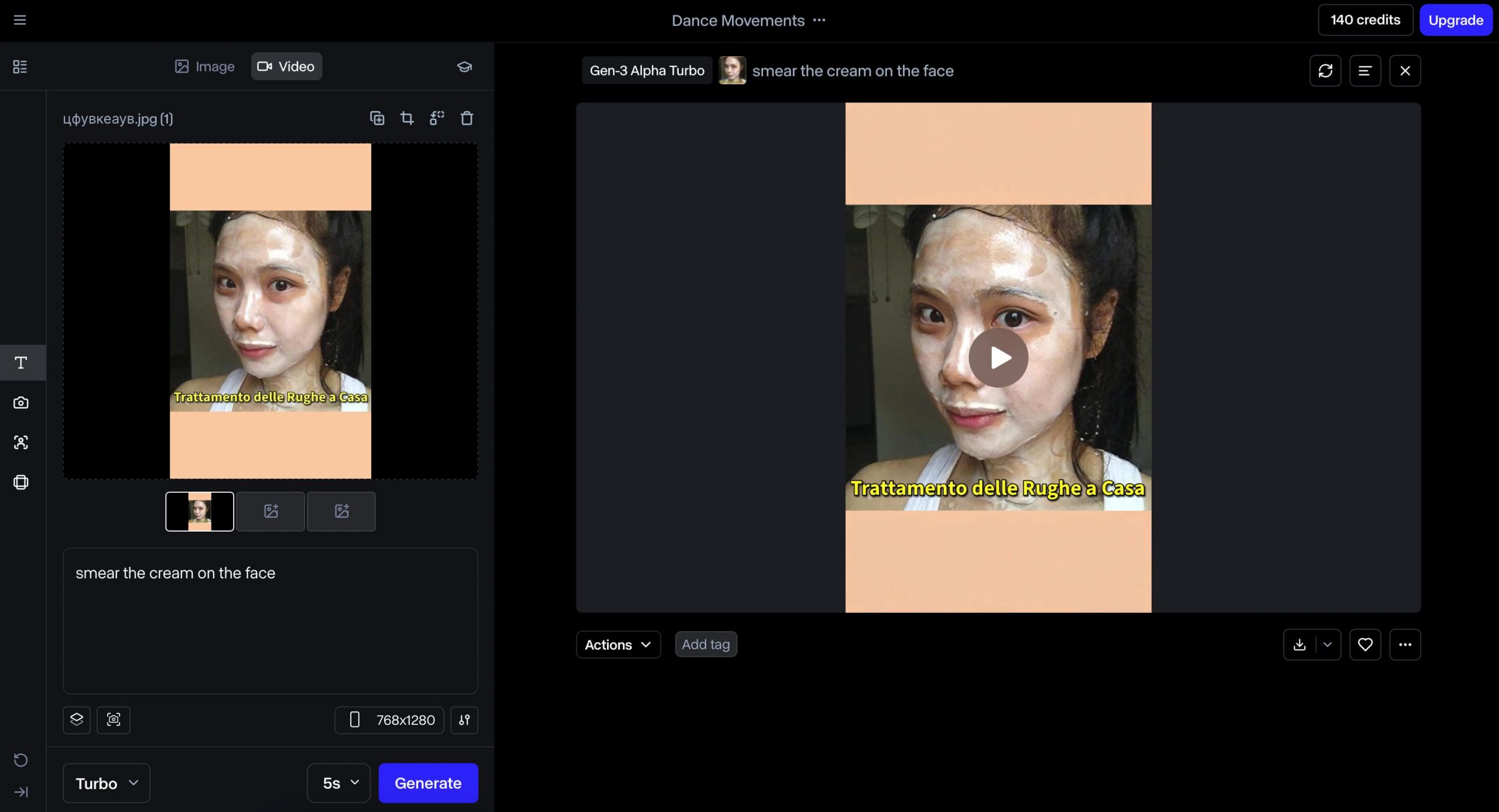Select the Text prompt tool
The width and height of the screenshot is (1499, 812).
coord(21,362)
